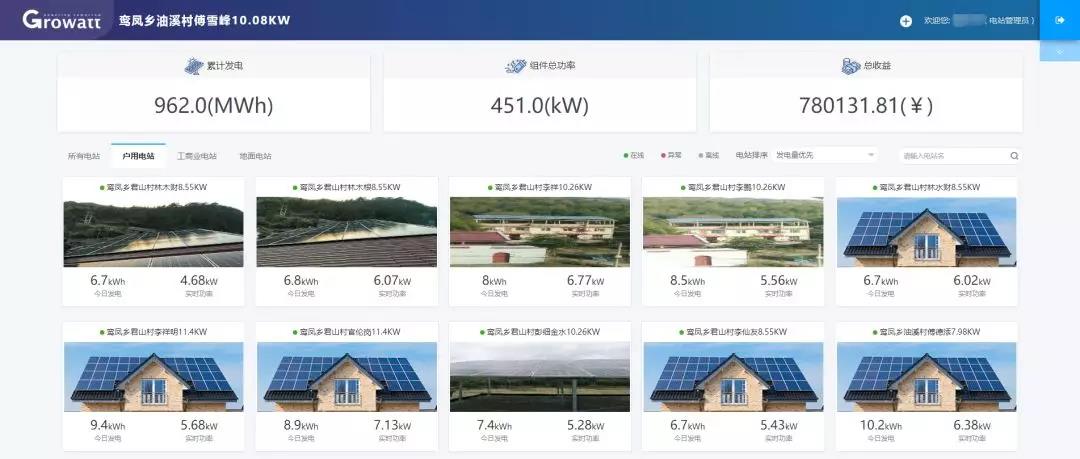Screen dimensions: 1080x459
Task: Click the Growatt logo in header
Action: (62, 20)
